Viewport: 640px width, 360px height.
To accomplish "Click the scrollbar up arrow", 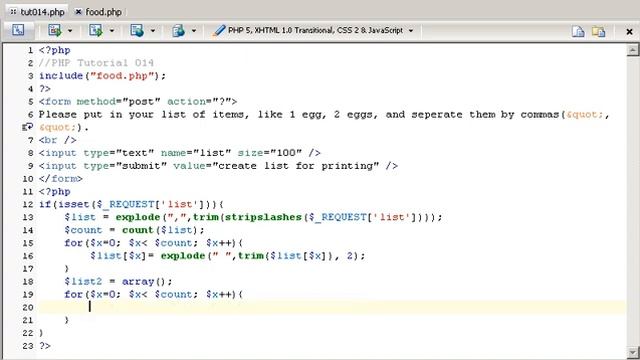I will [x=633, y=50].
